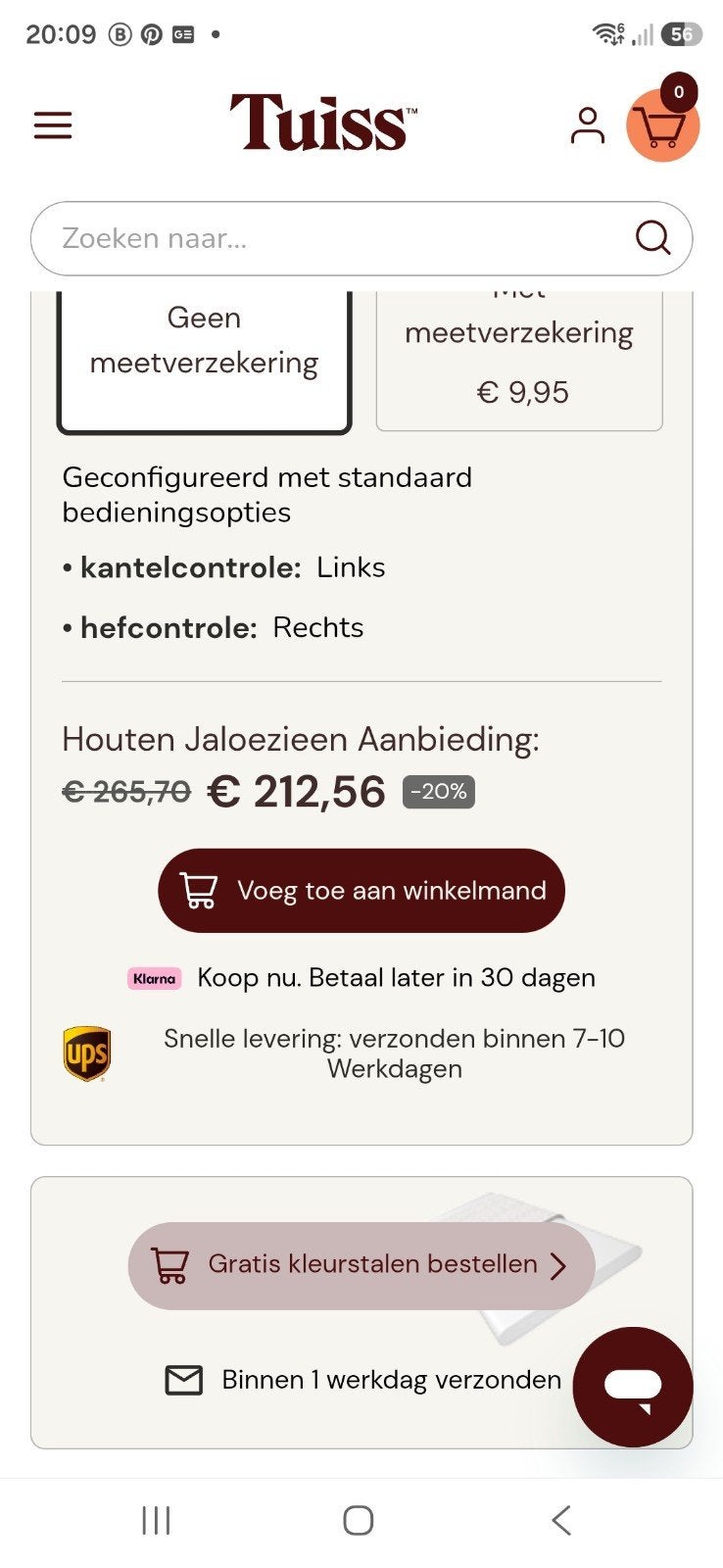
Task: Click the Tuiss logo
Action: coord(323,122)
